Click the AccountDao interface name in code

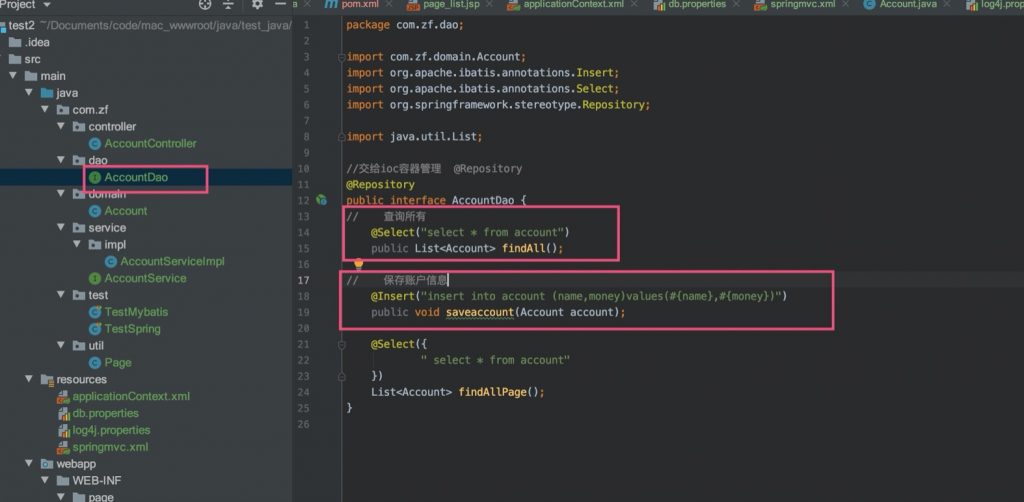coord(483,200)
